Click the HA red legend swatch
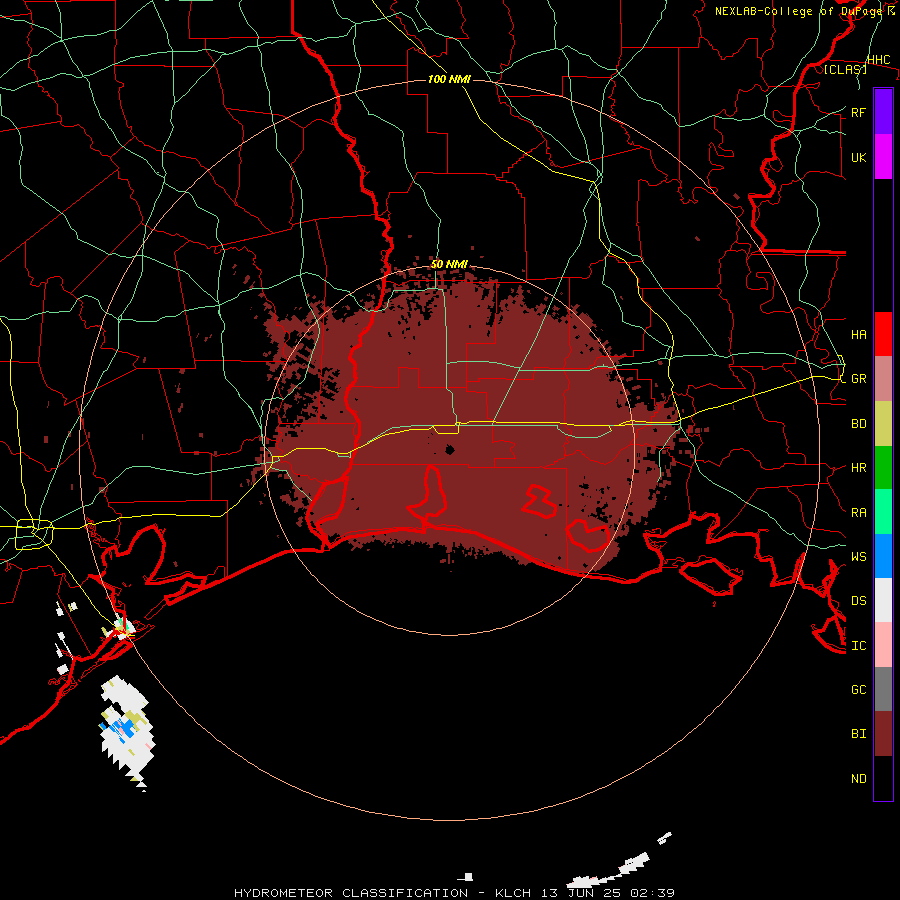The width and height of the screenshot is (900, 900). pos(883,334)
